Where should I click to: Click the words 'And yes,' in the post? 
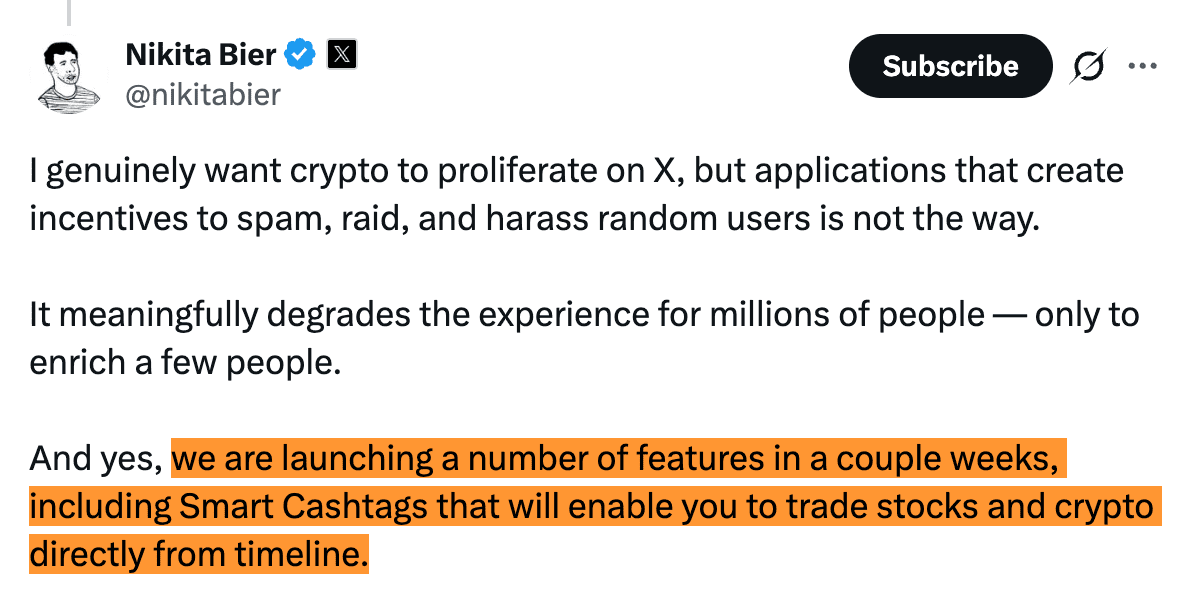point(96,460)
